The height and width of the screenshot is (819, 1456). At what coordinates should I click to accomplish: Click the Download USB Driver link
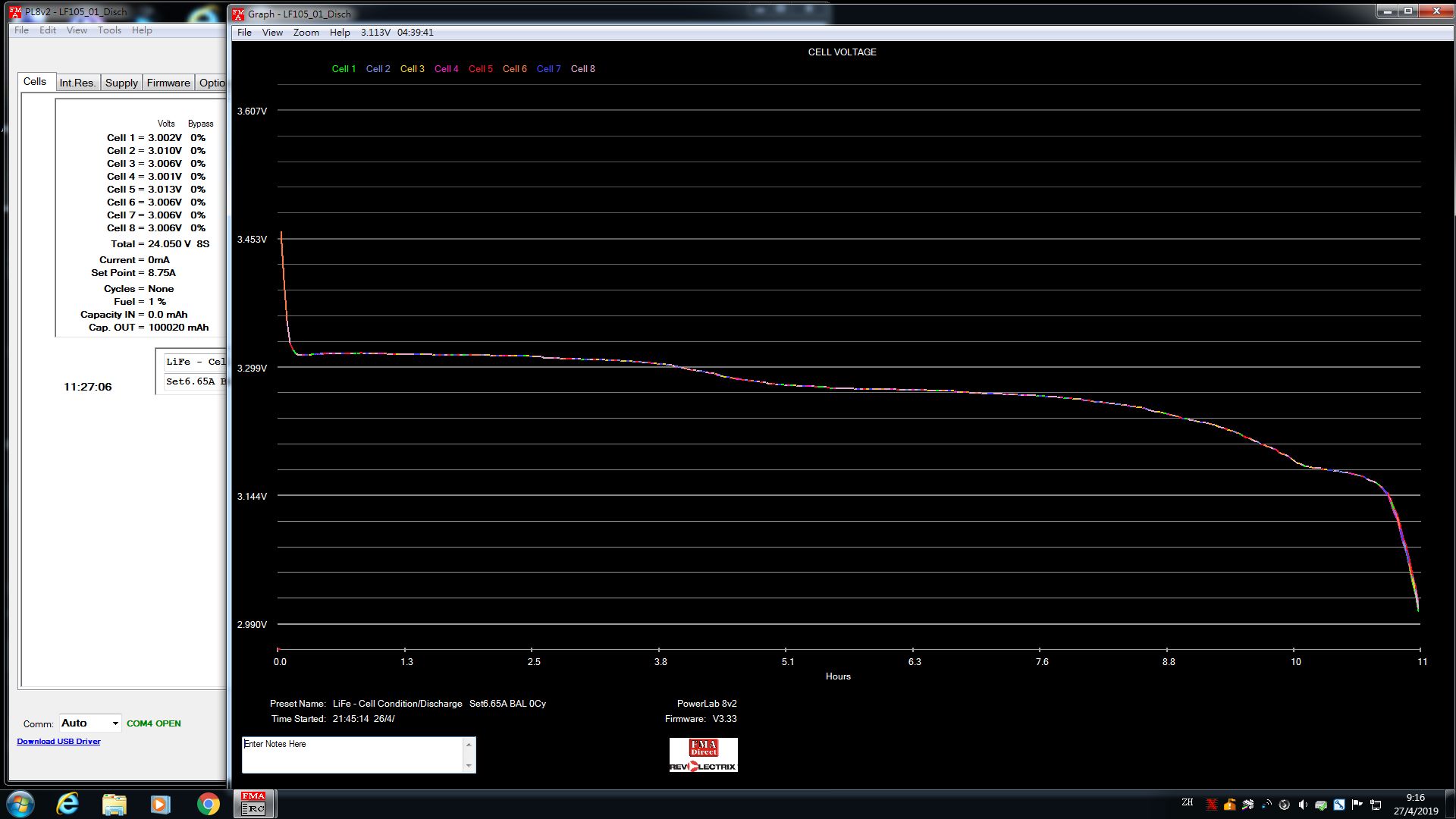[58, 742]
